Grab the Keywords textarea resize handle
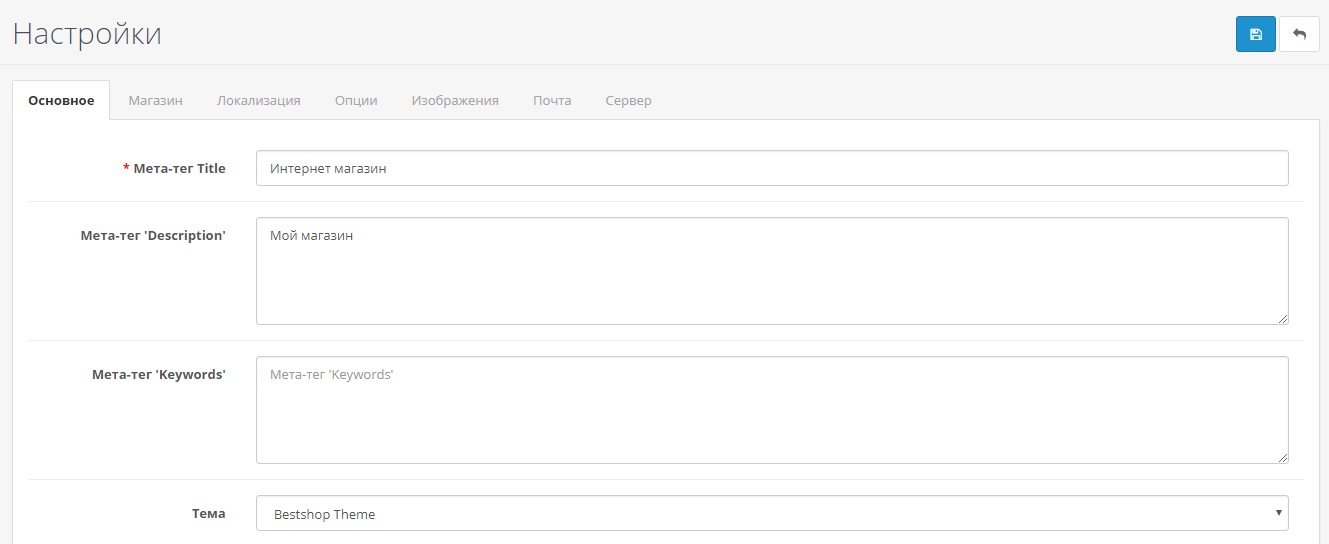1329x544 pixels. click(1282, 457)
